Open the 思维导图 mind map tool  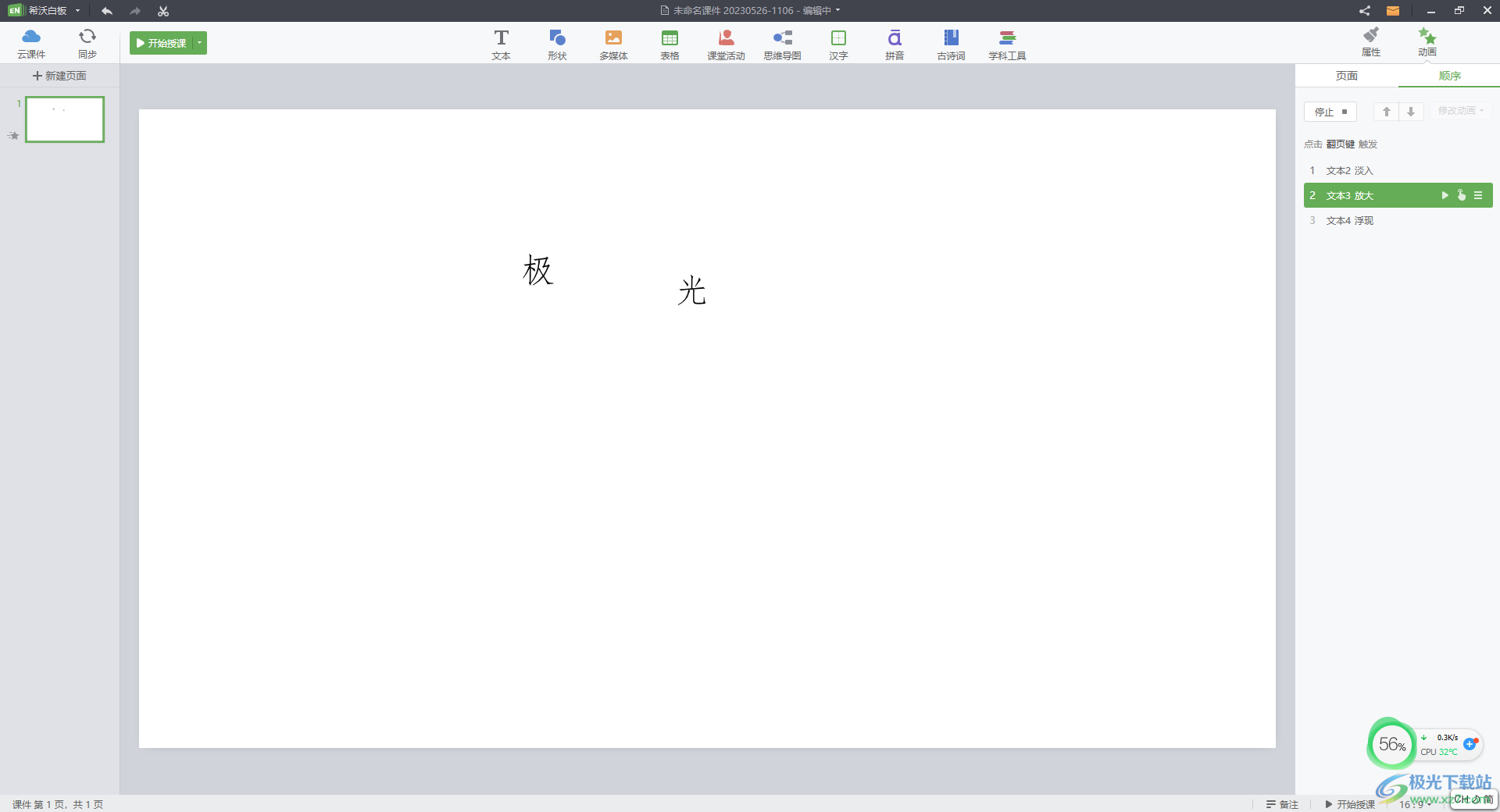click(x=782, y=45)
